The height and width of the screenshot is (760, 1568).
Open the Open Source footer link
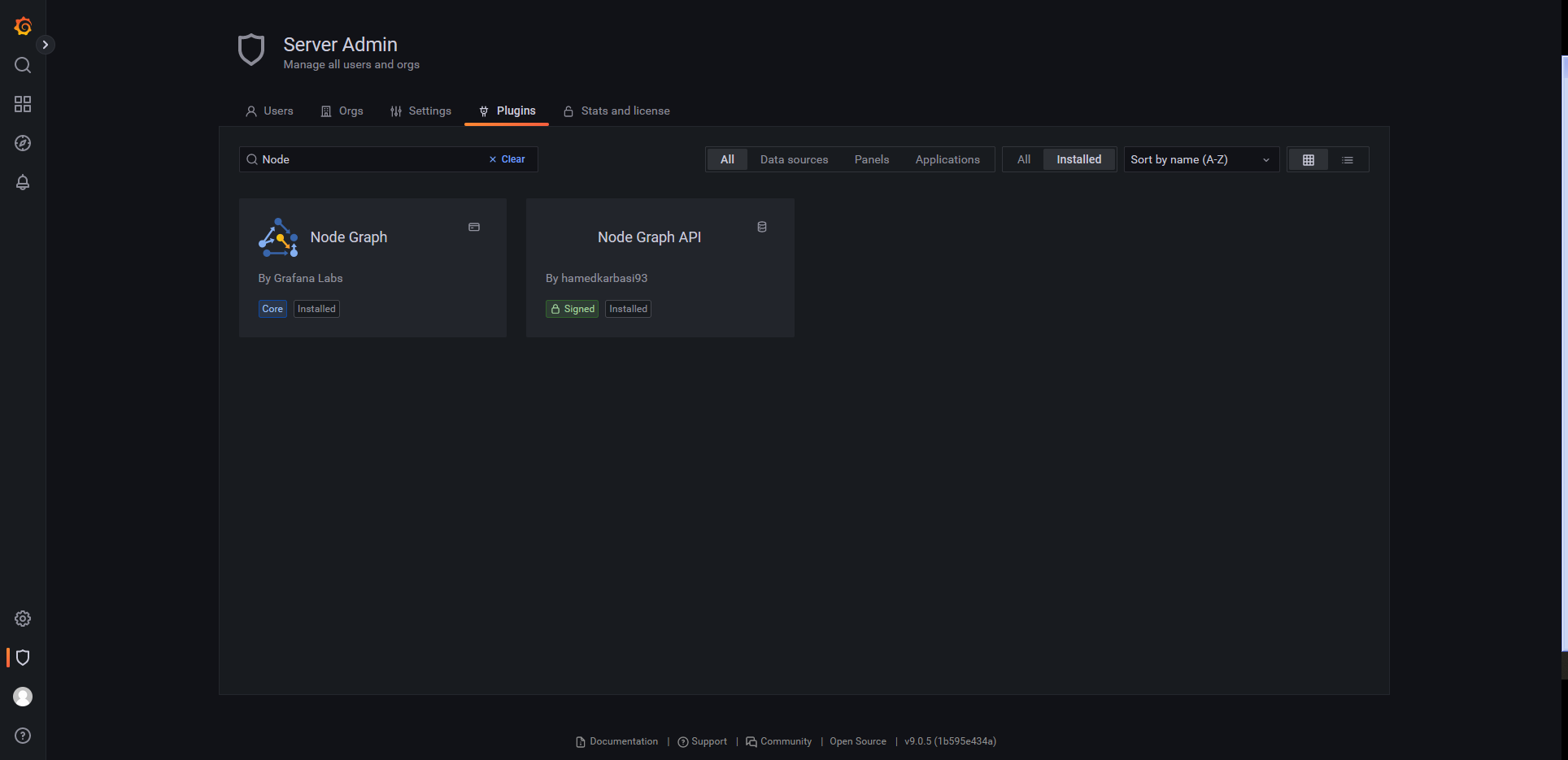point(858,741)
